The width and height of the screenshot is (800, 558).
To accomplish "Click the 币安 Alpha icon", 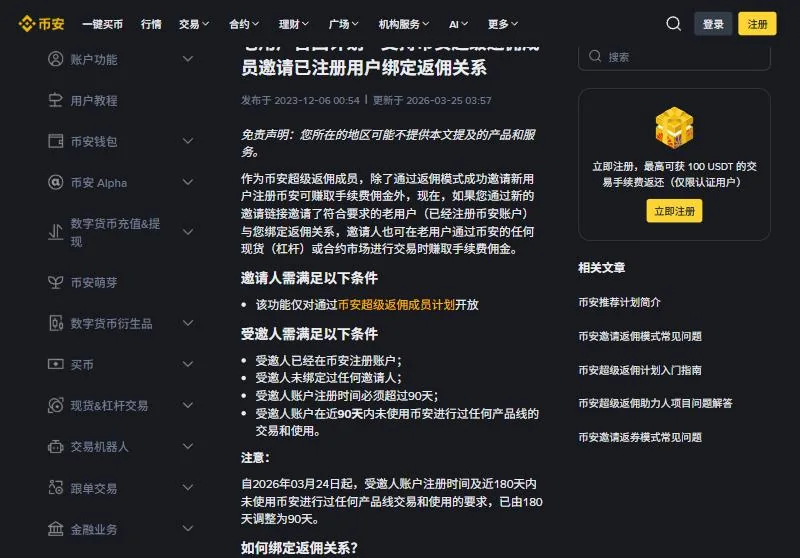I will (x=56, y=183).
